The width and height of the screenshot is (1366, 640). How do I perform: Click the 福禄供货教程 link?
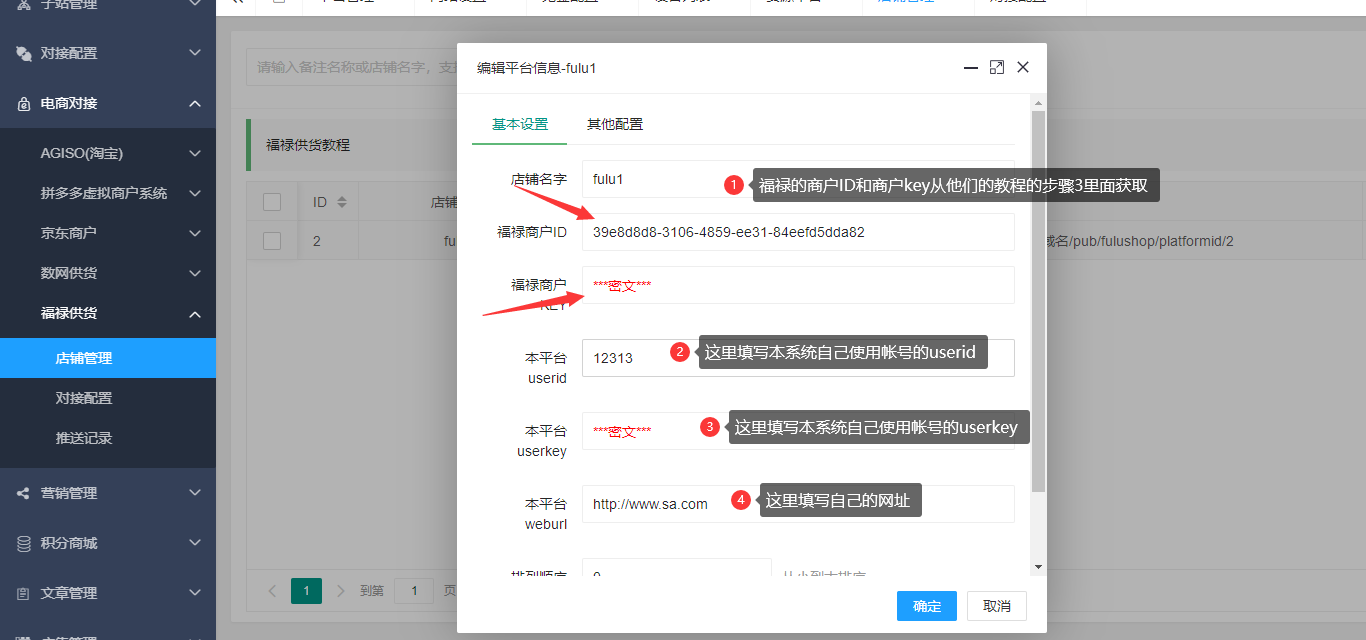coord(308,145)
